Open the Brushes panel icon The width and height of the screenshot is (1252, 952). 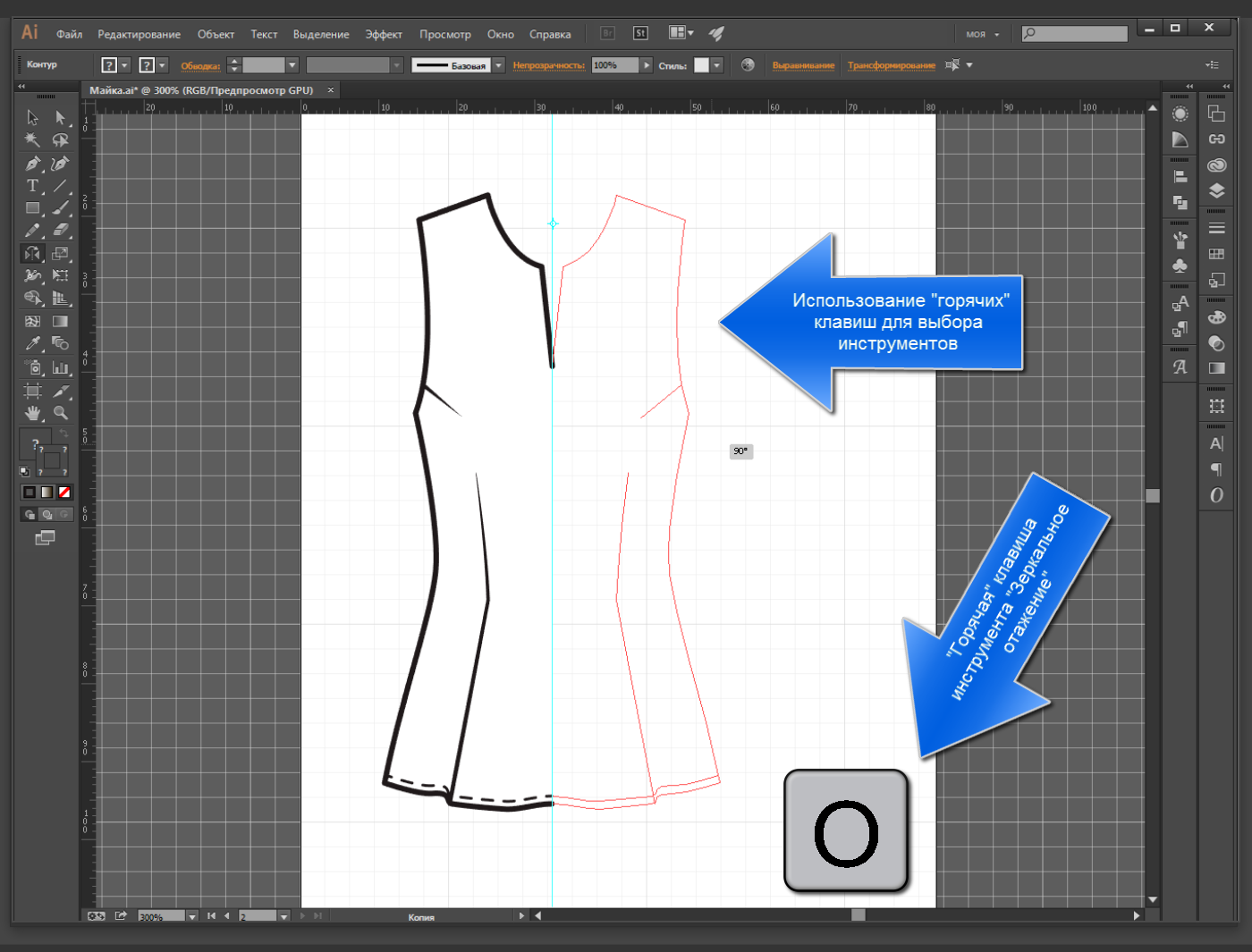tap(1180, 240)
